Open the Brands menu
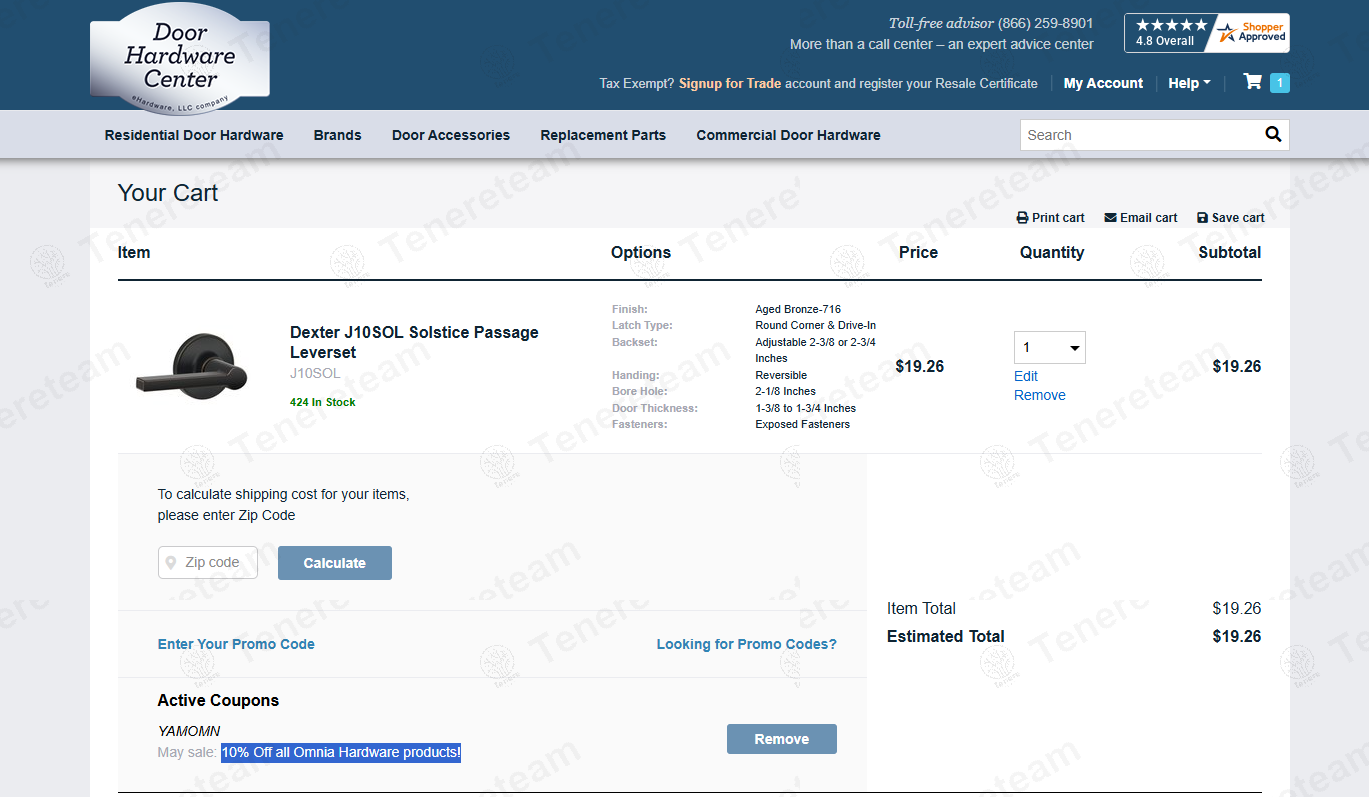Image resolution: width=1369 pixels, height=797 pixels. (337, 135)
